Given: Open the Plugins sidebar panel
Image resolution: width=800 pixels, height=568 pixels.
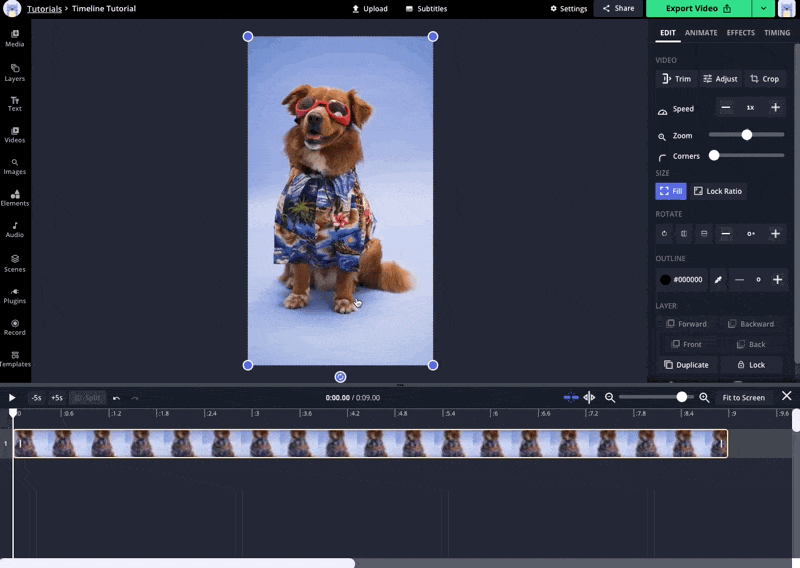Looking at the screenshot, I should pos(15,295).
